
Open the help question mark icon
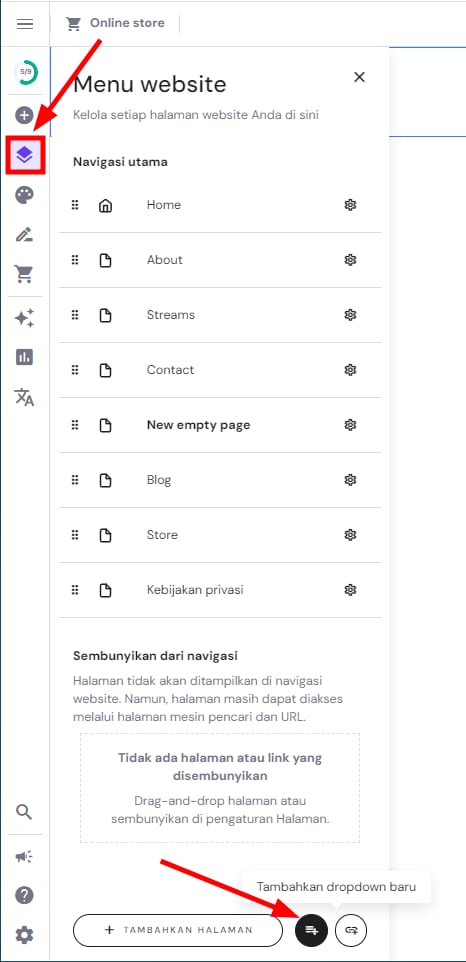(24, 895)
